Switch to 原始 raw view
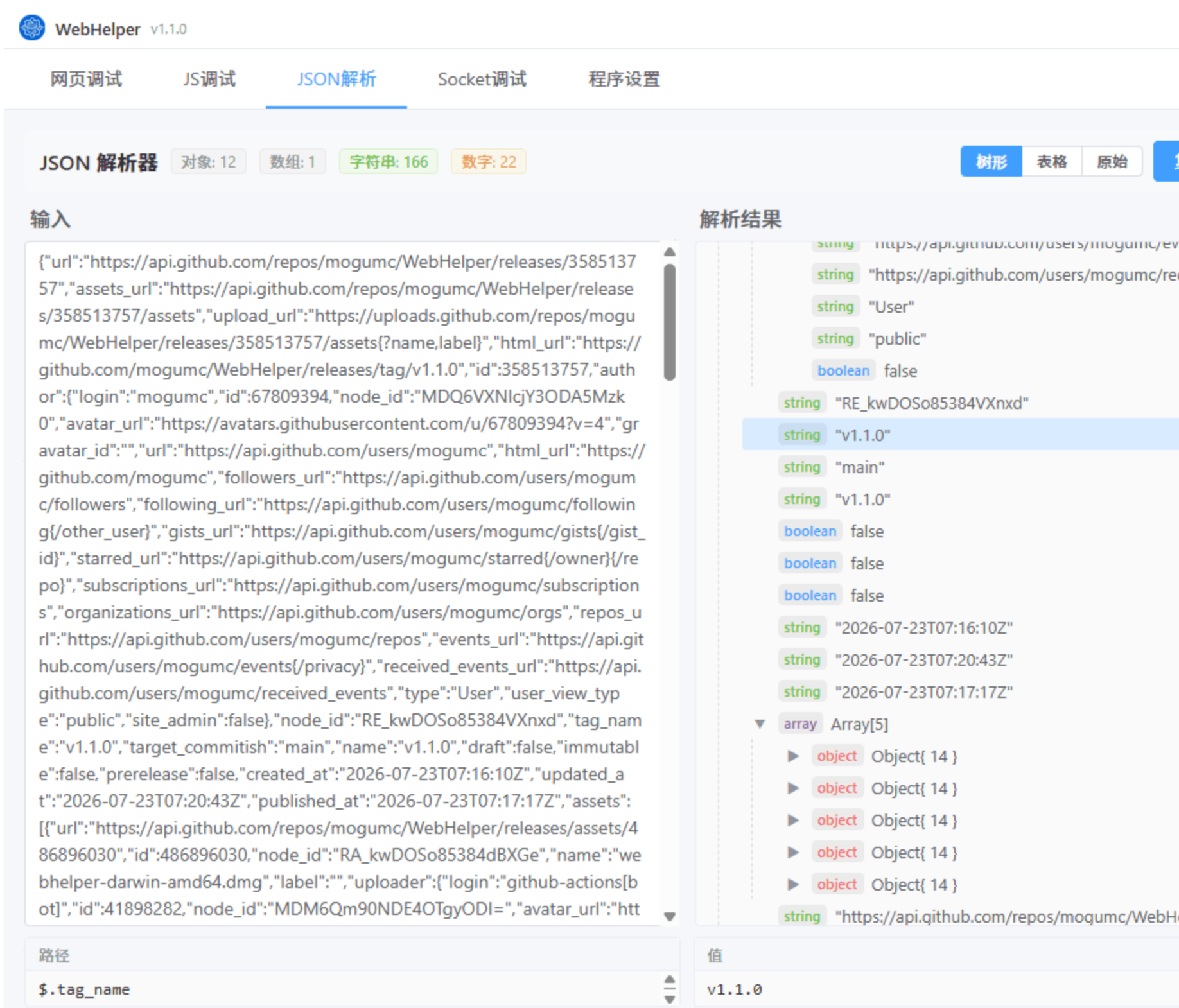 point(1112,161)
